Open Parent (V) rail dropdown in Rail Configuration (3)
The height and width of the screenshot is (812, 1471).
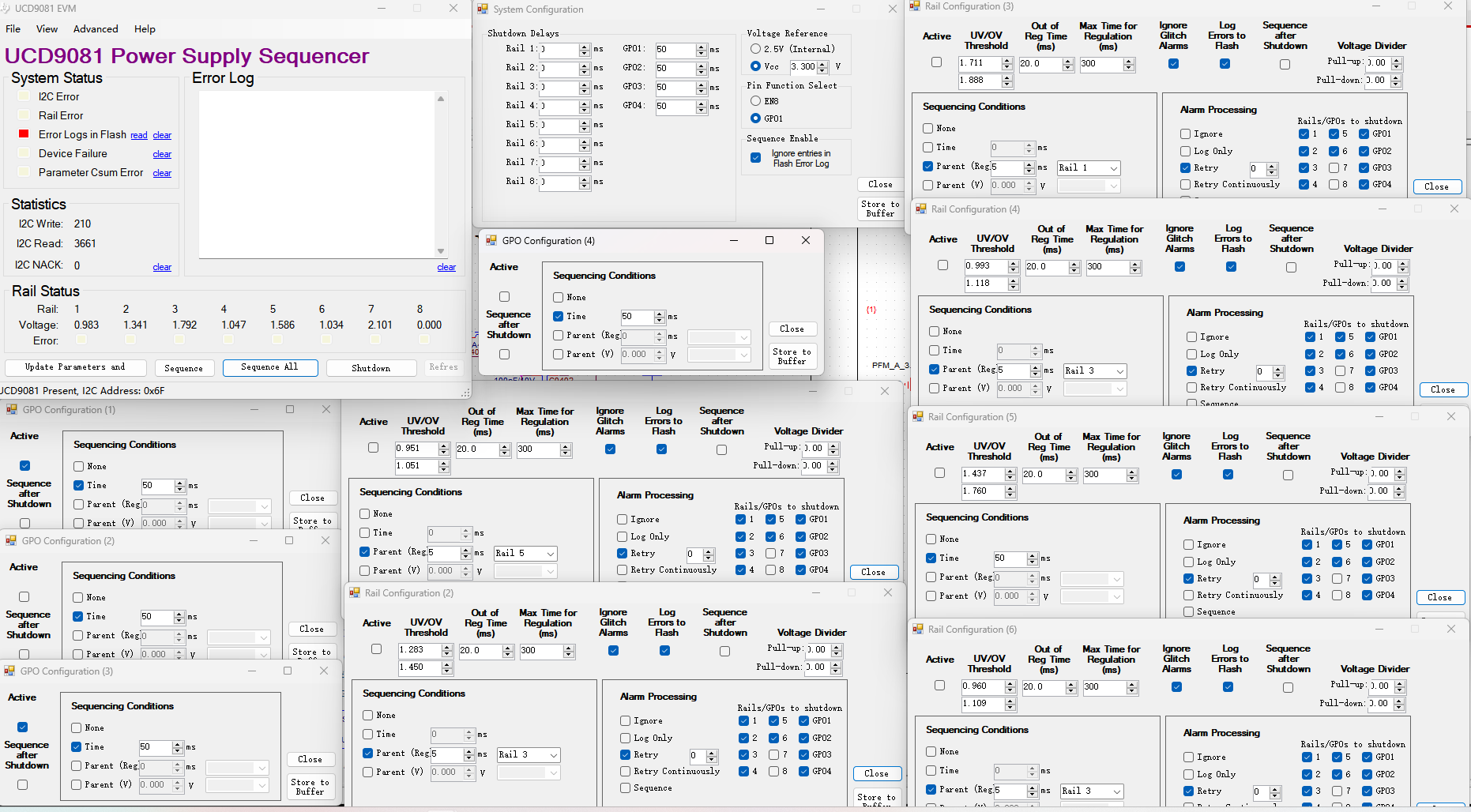[1089, 186]
